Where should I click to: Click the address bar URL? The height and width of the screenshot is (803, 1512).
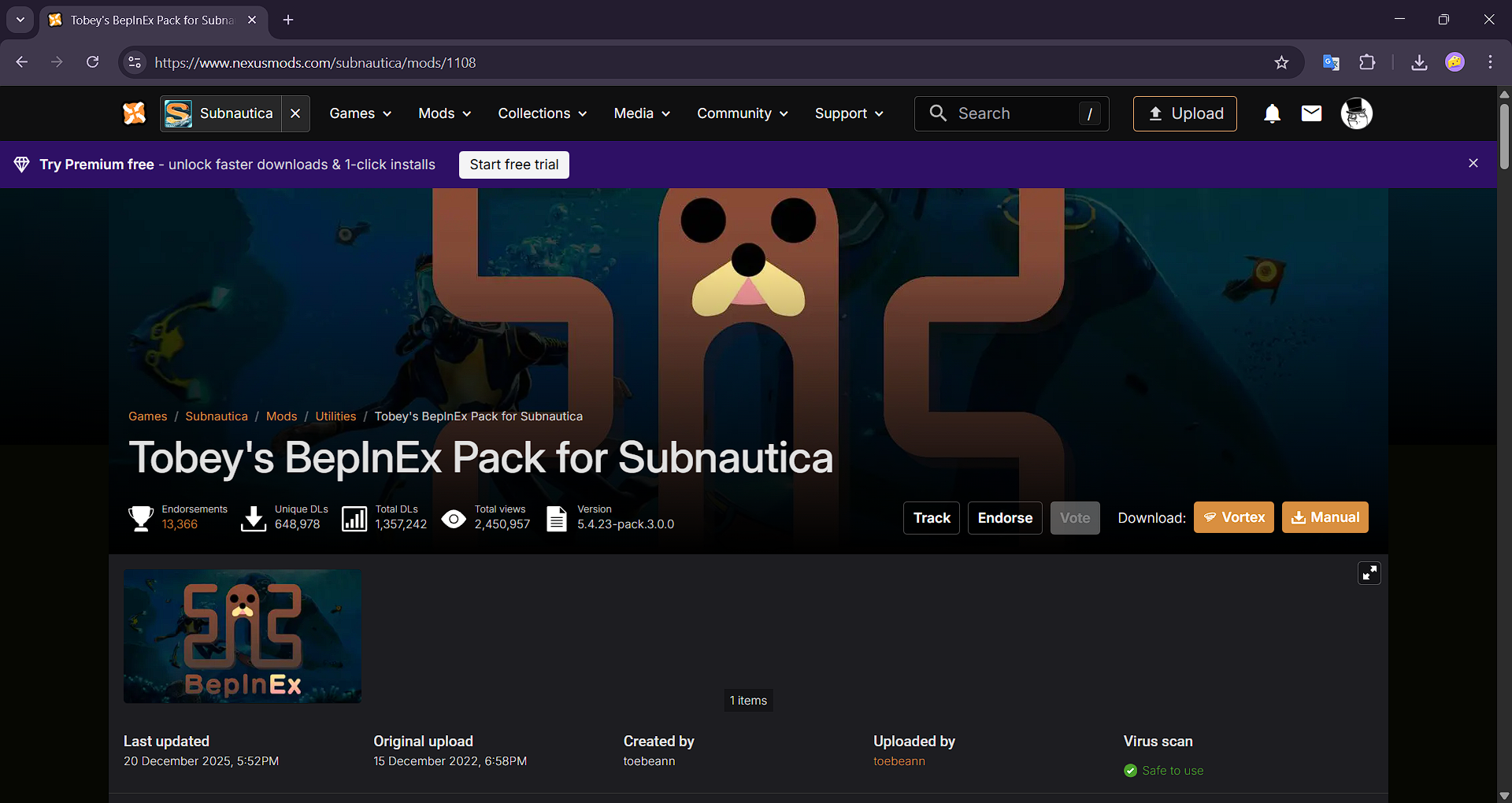pyautogui.click(x=315, y=63)
